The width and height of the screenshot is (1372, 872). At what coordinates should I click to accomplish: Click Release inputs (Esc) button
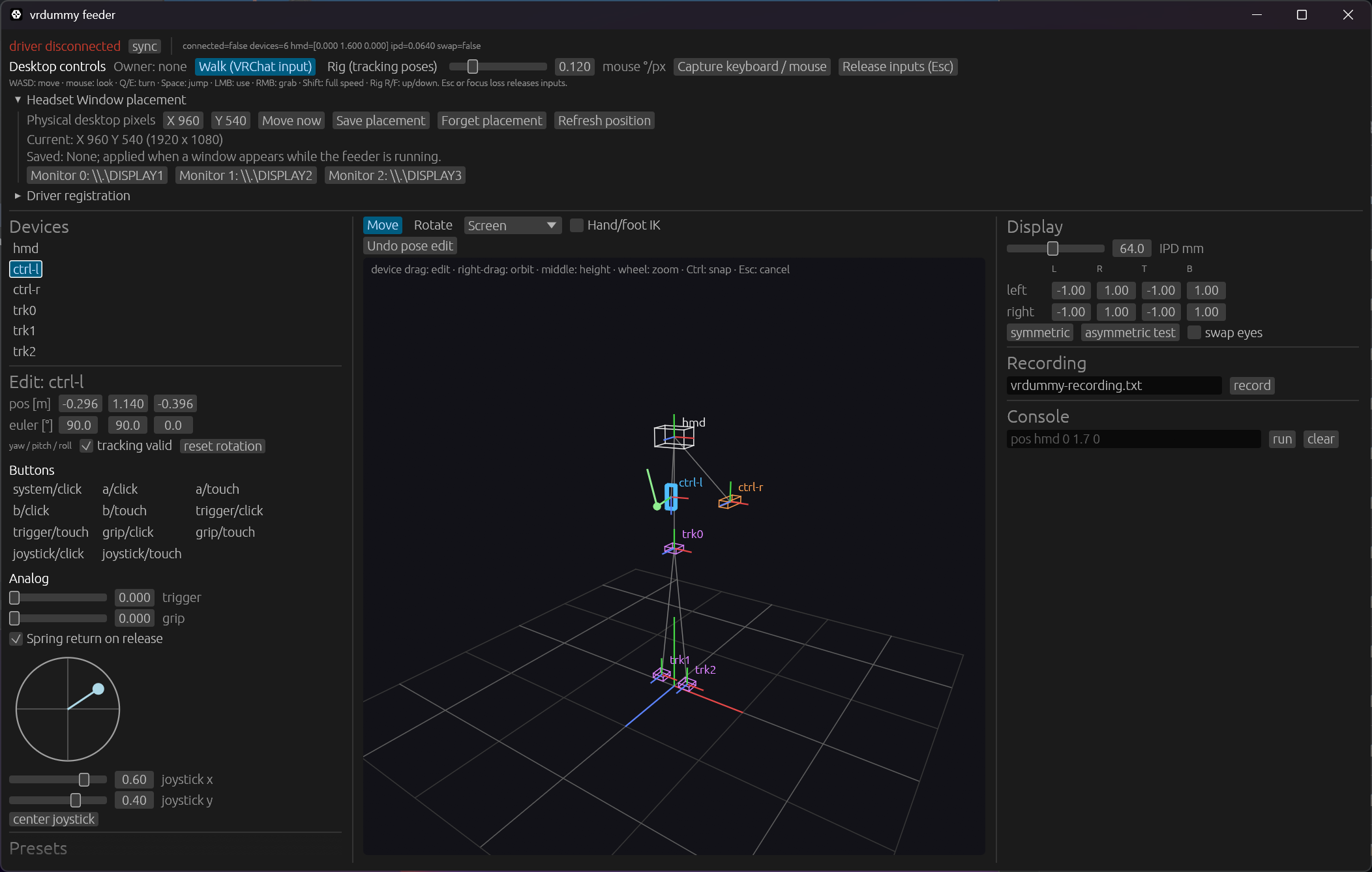point(897,67)
